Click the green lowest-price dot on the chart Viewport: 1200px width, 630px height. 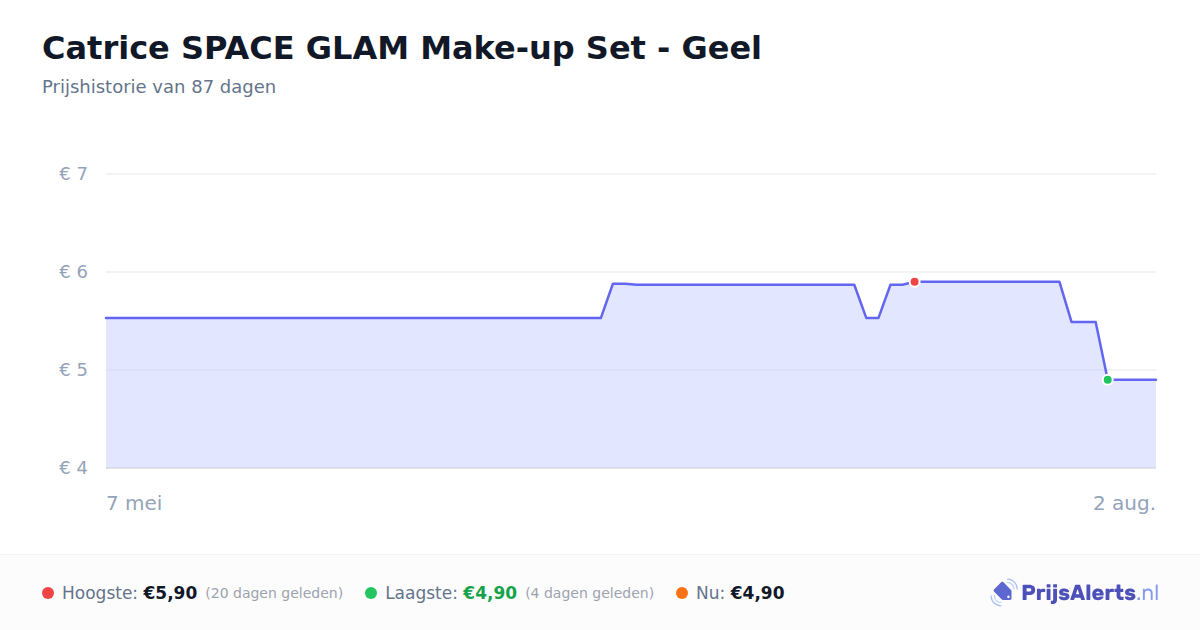tap(1107, 380)
